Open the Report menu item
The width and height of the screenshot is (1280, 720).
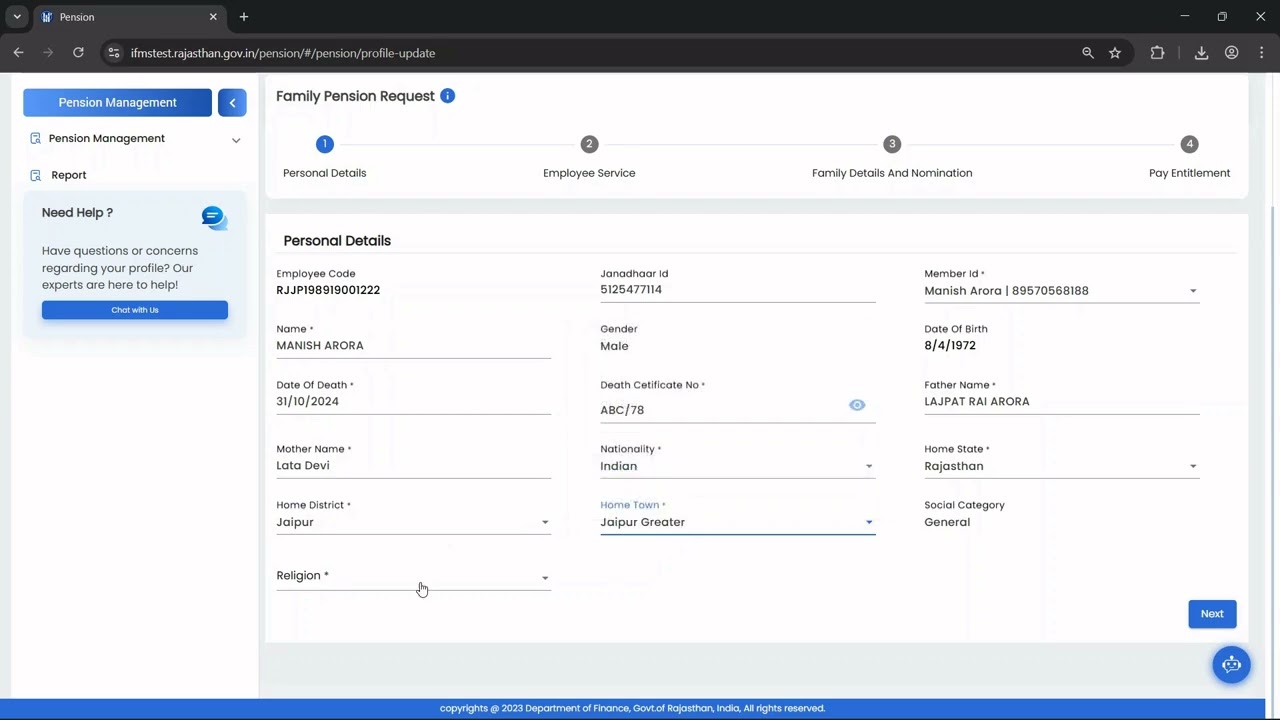pyautogui.click(x=69, y=175)
